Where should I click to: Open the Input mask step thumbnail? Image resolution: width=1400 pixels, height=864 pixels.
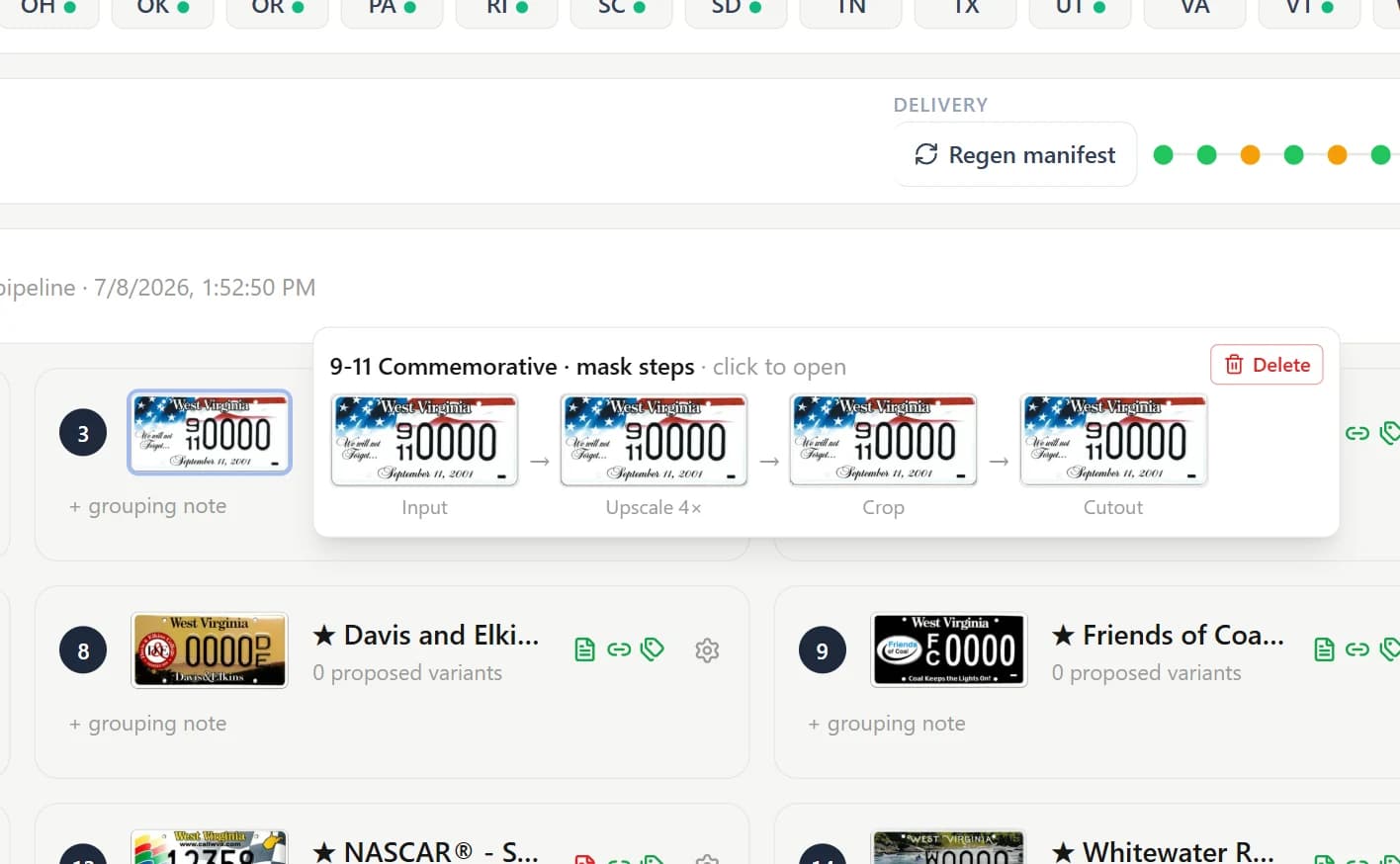click(424, 440)
